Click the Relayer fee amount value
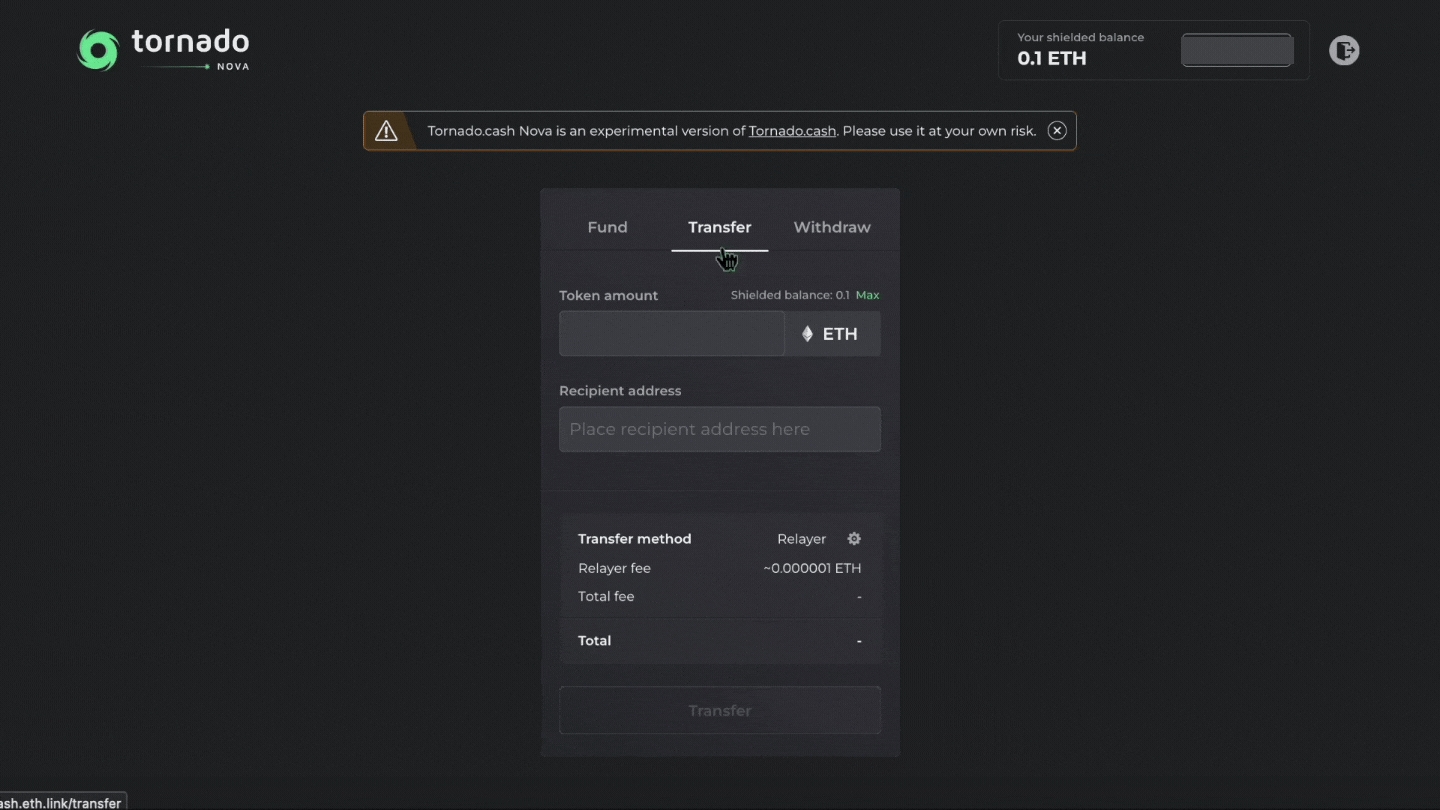The image size is (1440, 810). point(812,568)
